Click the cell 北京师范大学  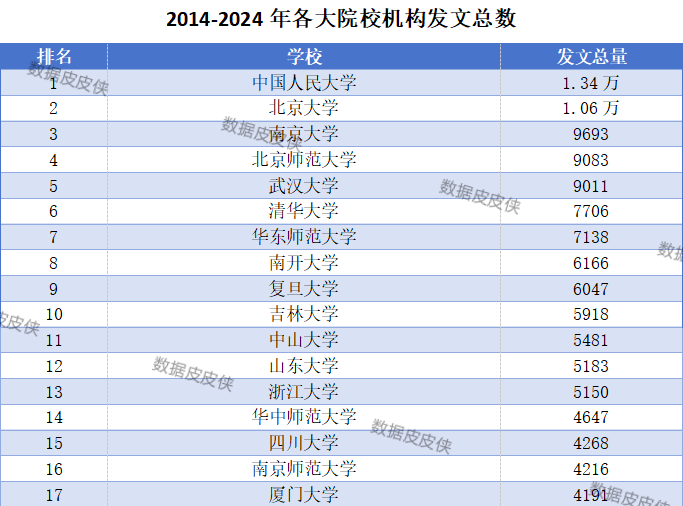[304, 159]
